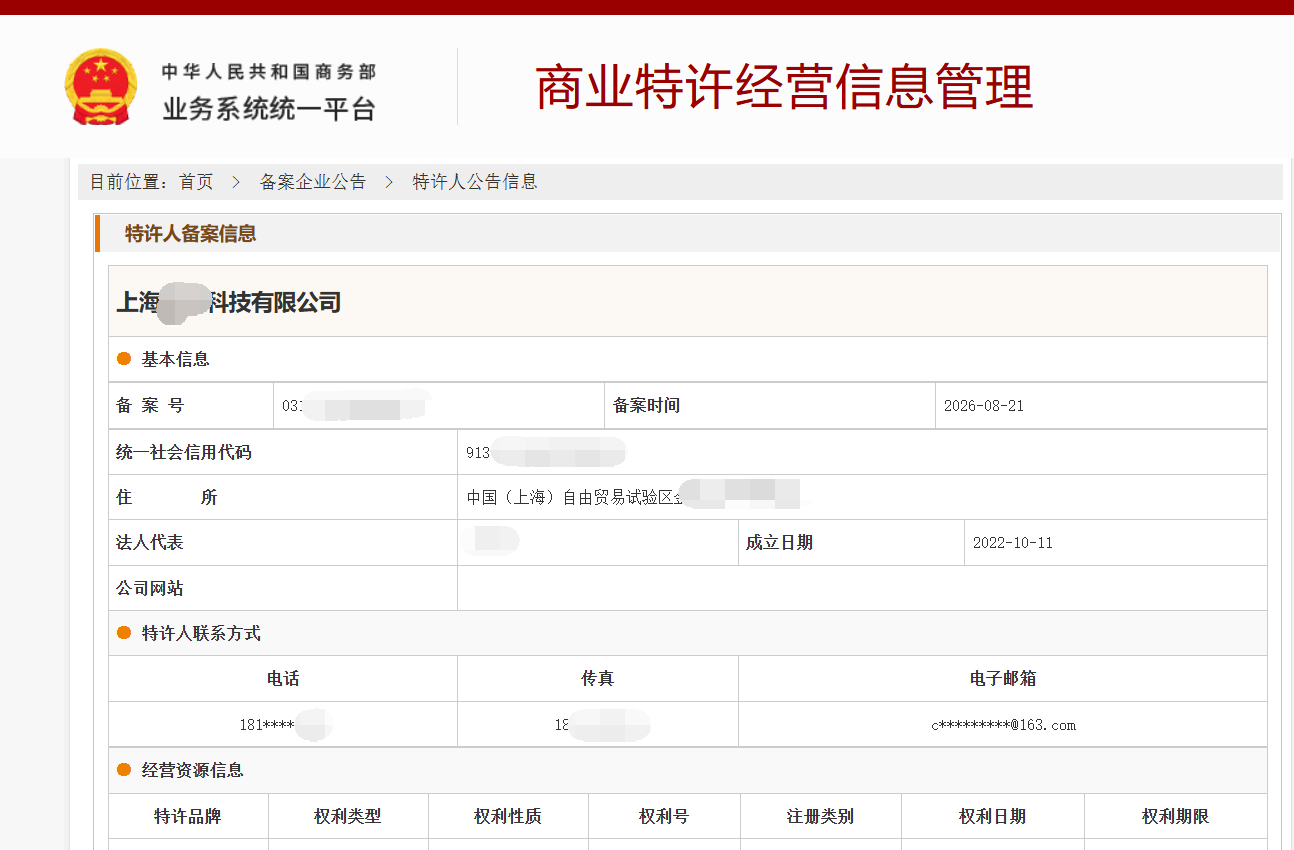1294x850 pixels.
Task: Click the 成立日期 value 2022-10-11
Action: tap(1013, 543)
